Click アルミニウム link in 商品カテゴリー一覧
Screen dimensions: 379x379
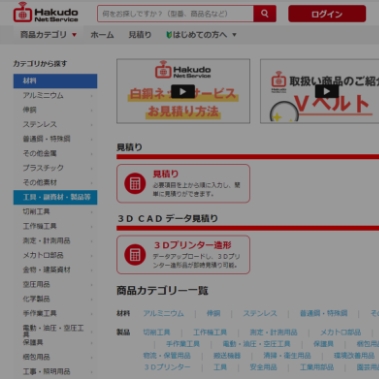point(163,314)
